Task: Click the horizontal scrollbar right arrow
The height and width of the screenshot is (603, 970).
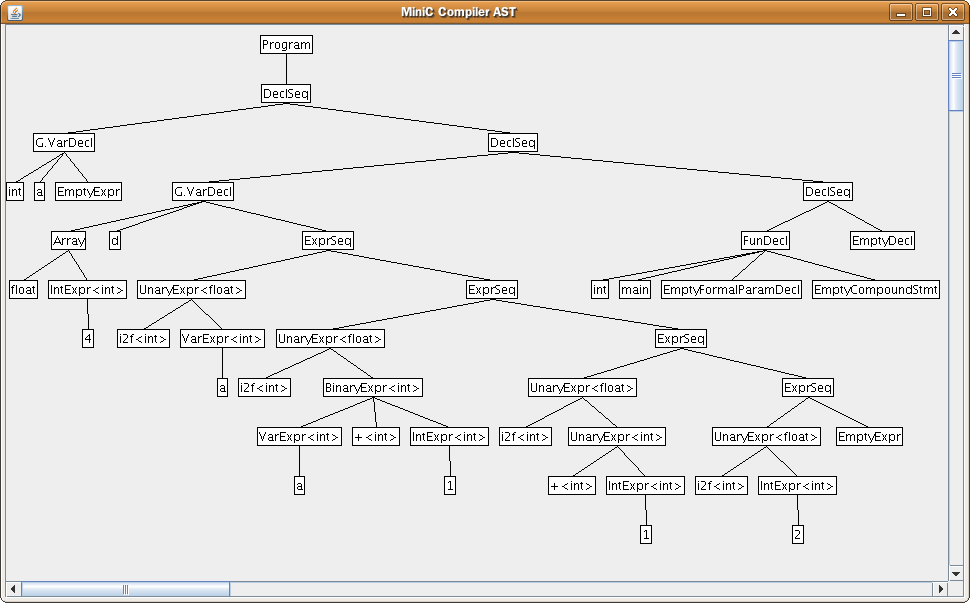Action: coord(940,589)
